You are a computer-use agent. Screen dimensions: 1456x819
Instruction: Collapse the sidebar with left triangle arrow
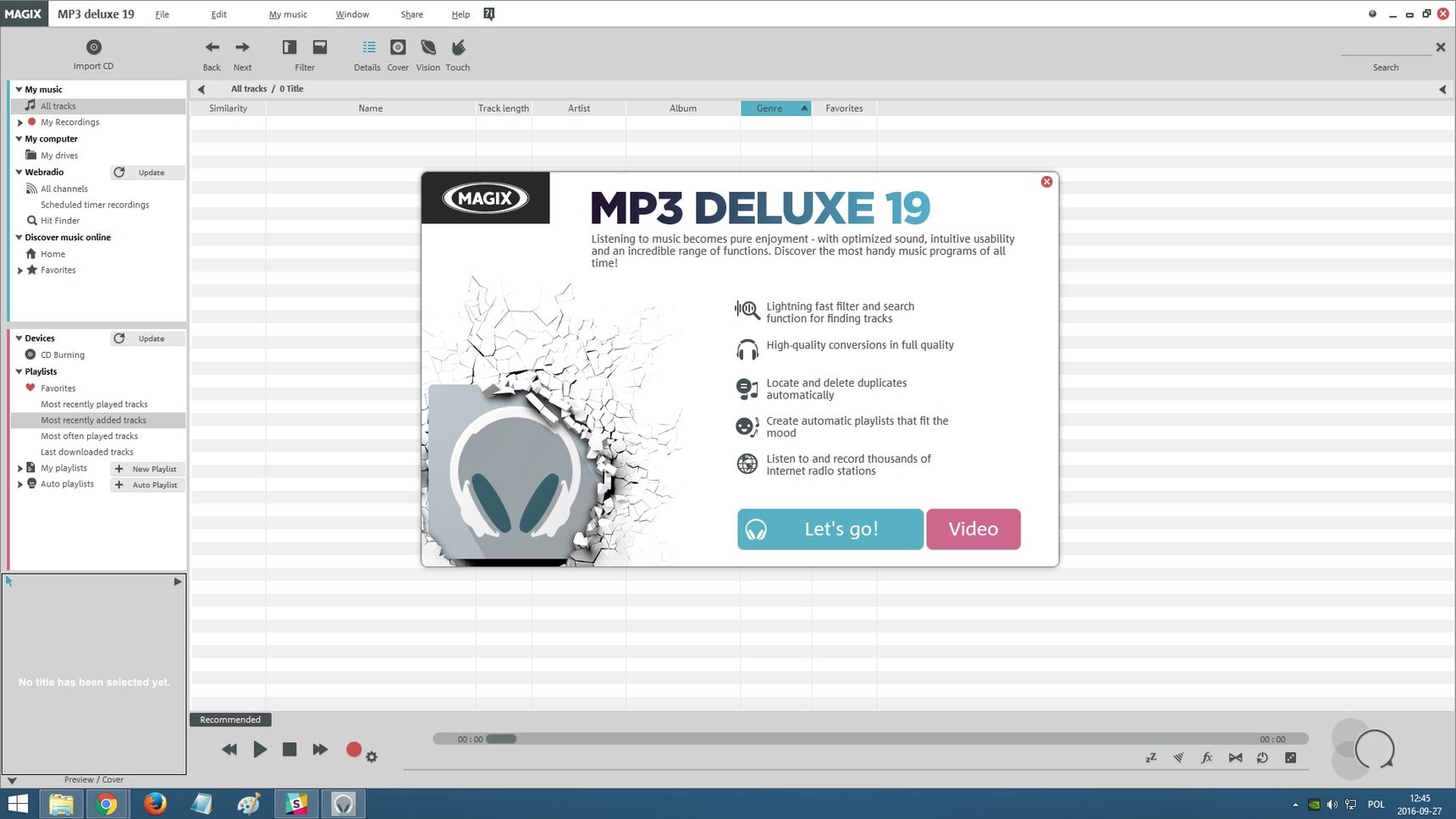[x=201, y=89]
